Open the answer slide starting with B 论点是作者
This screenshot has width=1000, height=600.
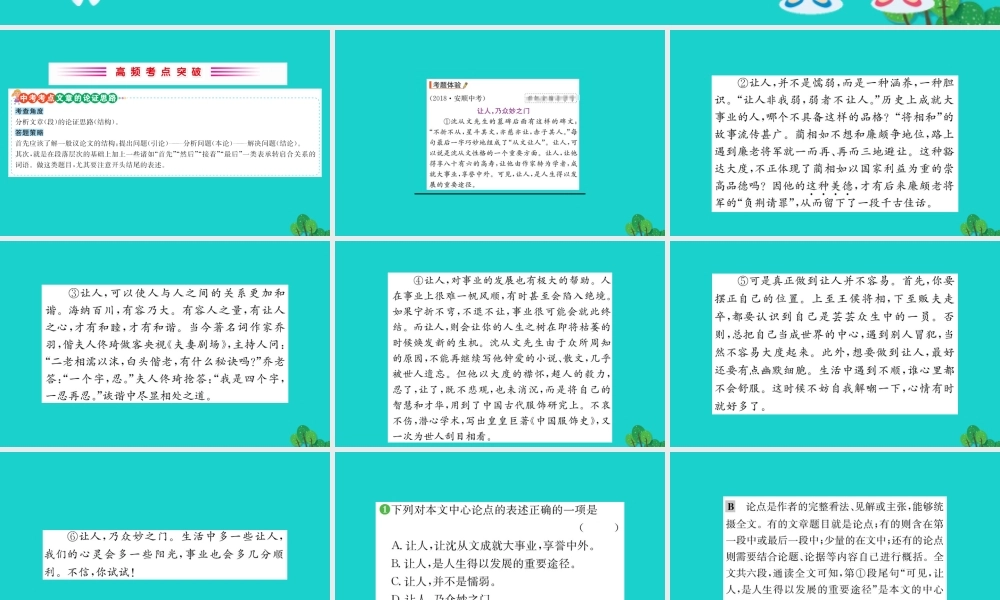[x=835, y=526]
